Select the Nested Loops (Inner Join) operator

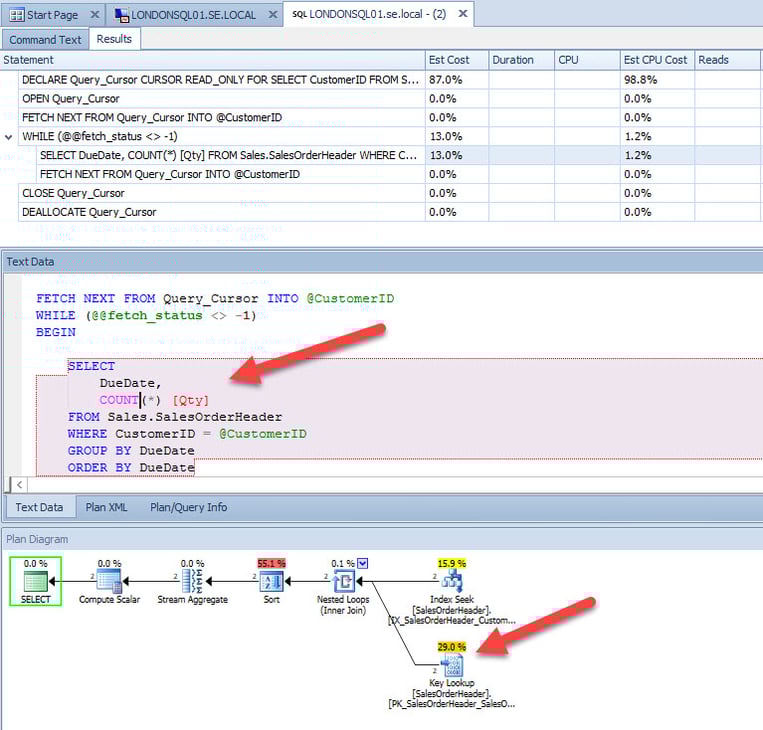tap(344, 581)
